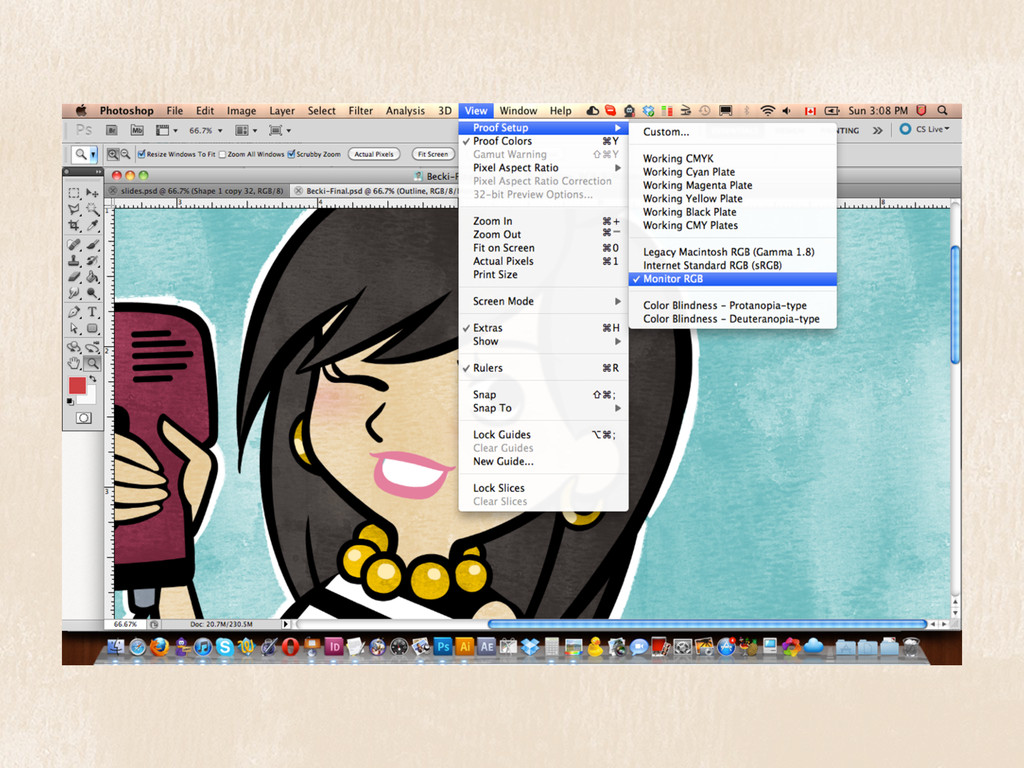Image resolution: width=1024 pixels, height=768 pixels.
Task: Select the Rectangular Marquee tool
Action: coord(74,193)
